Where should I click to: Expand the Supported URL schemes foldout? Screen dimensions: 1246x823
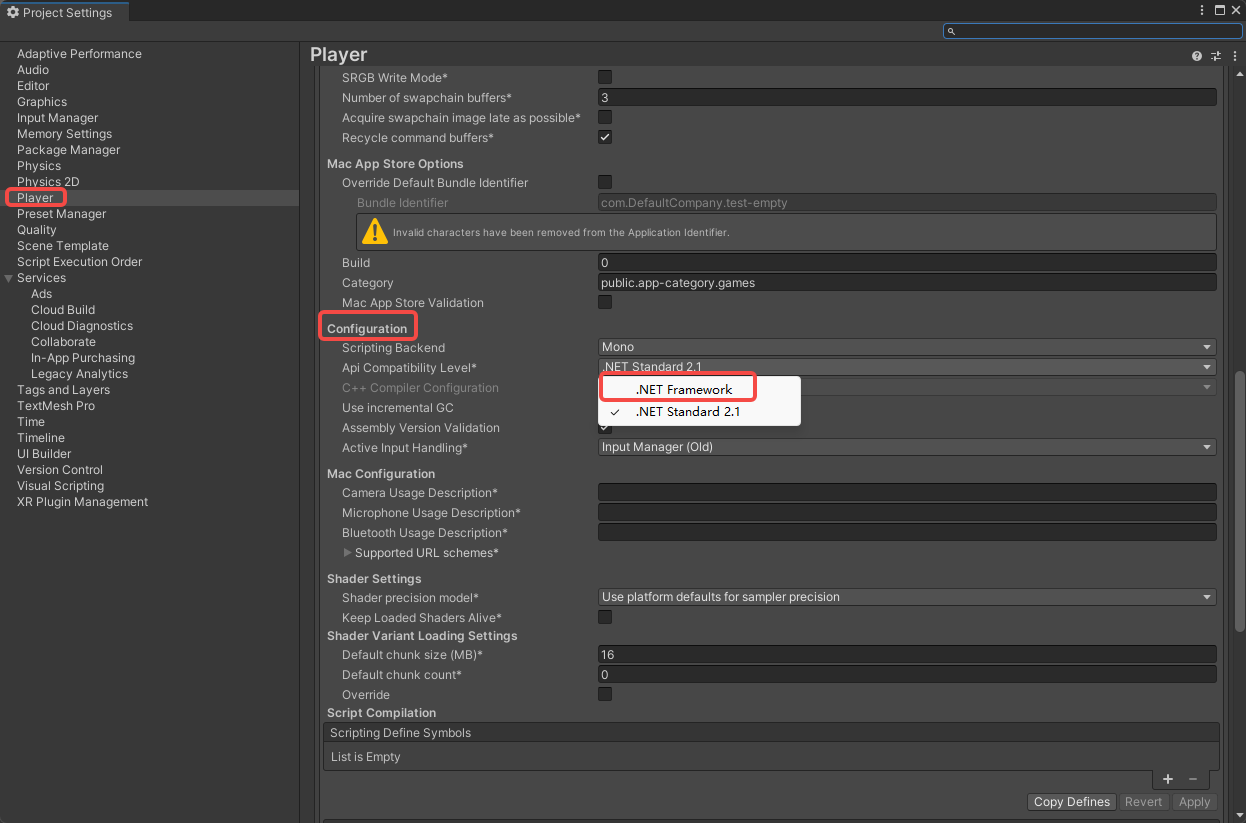click(348, 553)
